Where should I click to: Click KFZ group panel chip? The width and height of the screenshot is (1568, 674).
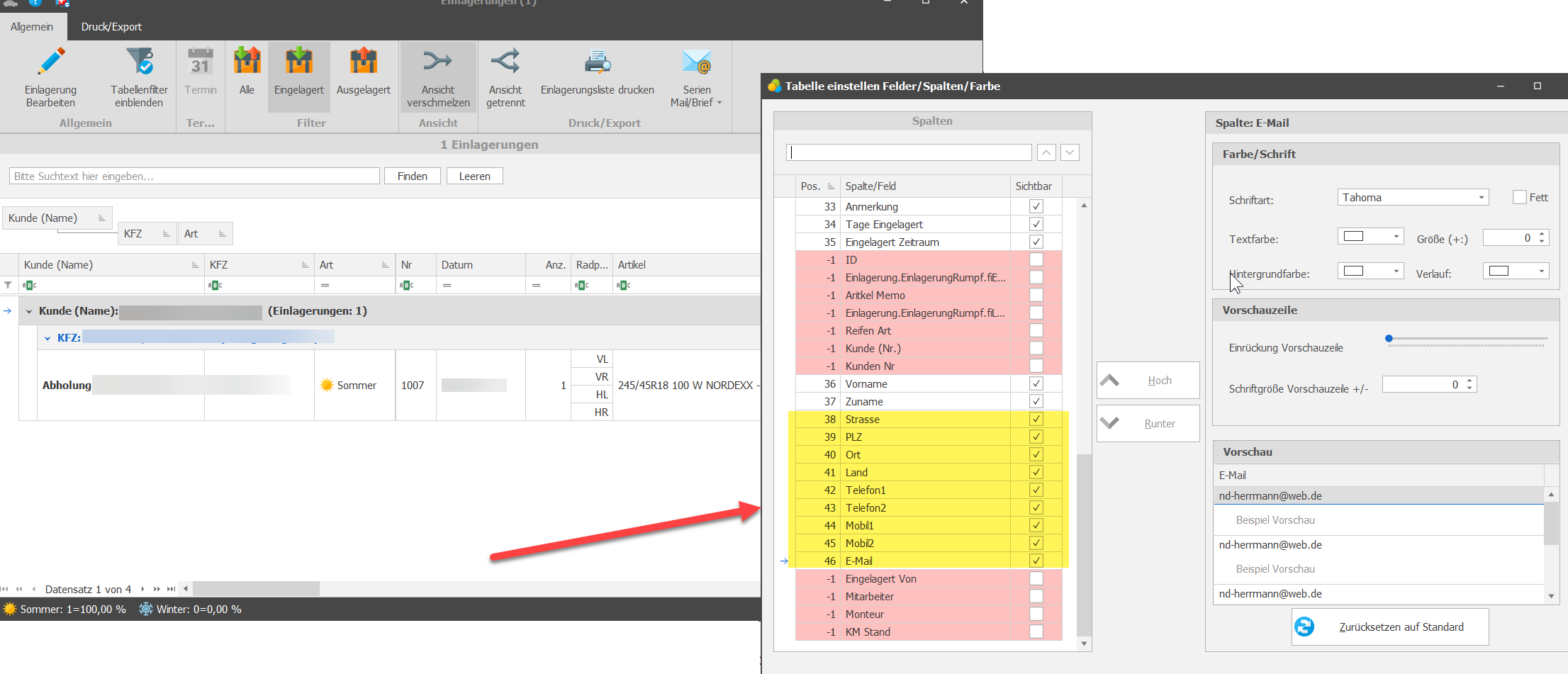tap(147, 234)
